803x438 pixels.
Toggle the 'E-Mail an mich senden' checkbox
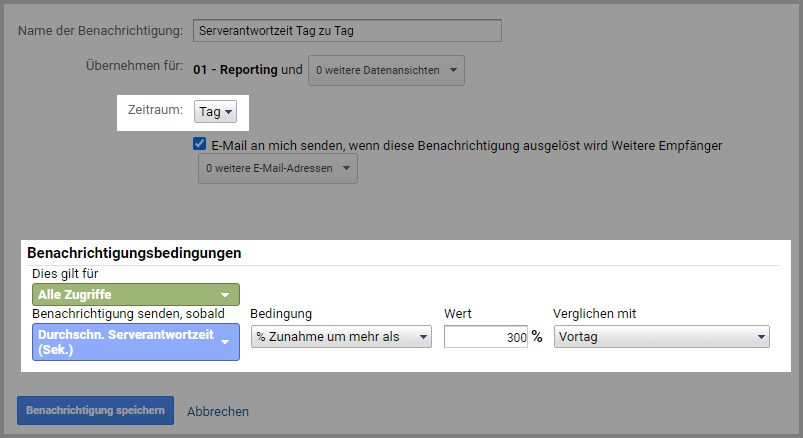coord(200,144)
